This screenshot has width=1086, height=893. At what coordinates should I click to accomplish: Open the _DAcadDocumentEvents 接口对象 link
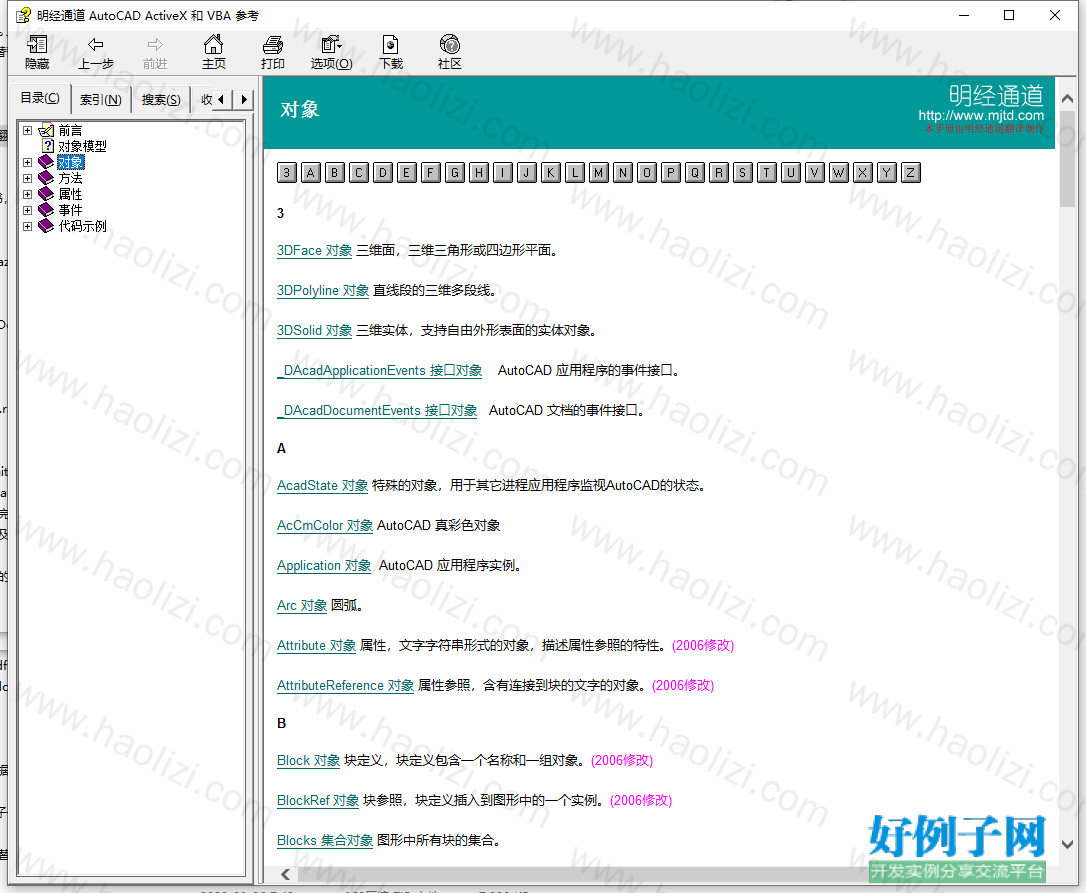pyautogui.click(x=377, y=410)
